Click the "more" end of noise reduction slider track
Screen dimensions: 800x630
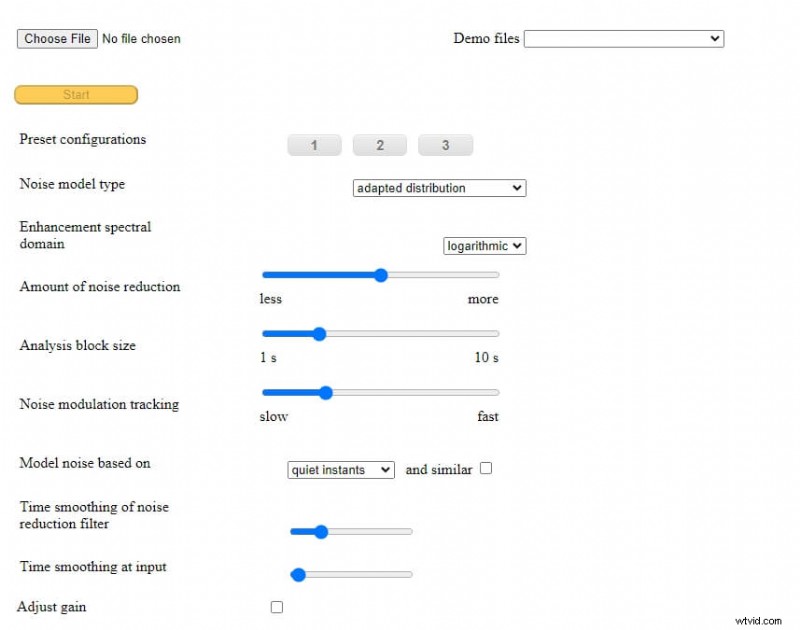pos(494,275)
